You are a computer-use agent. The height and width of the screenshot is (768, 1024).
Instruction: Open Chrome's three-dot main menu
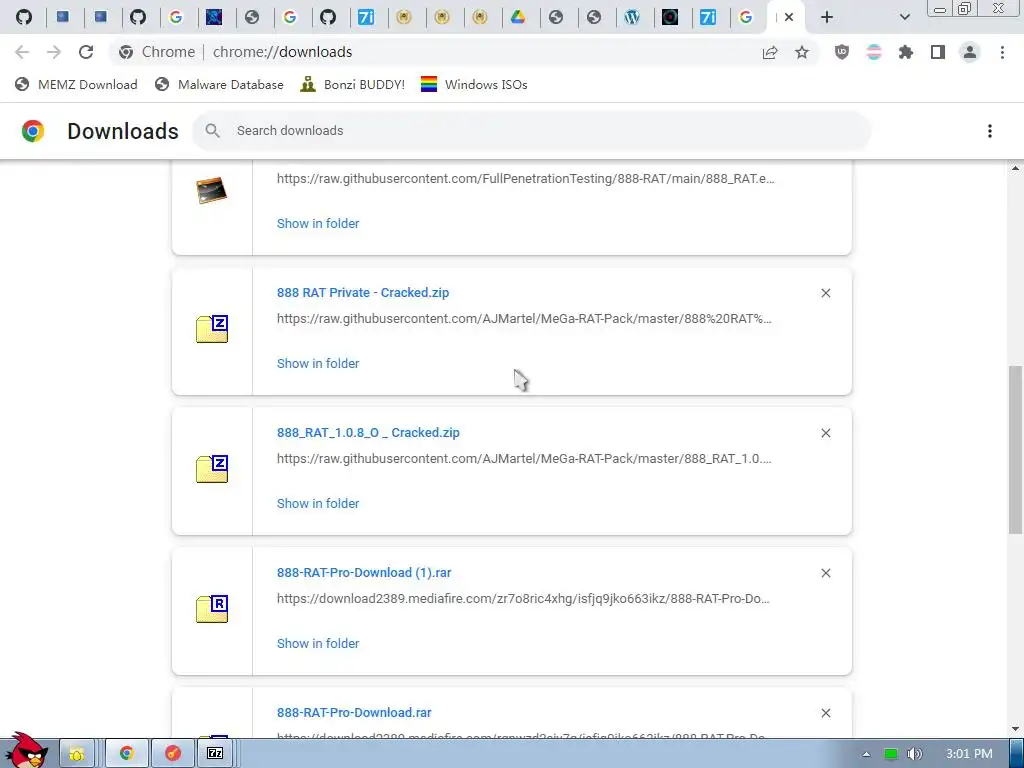pos(1002,52)
